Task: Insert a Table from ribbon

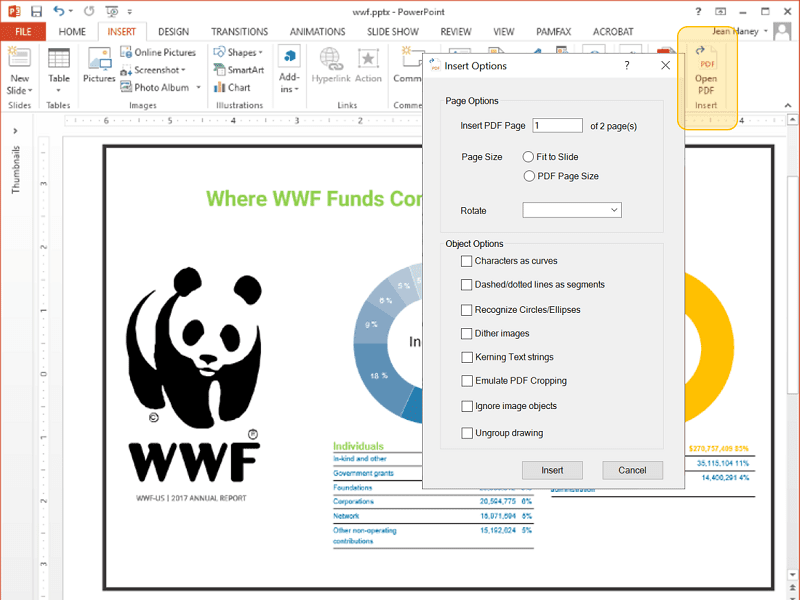Action: click(x=59, y=71)
